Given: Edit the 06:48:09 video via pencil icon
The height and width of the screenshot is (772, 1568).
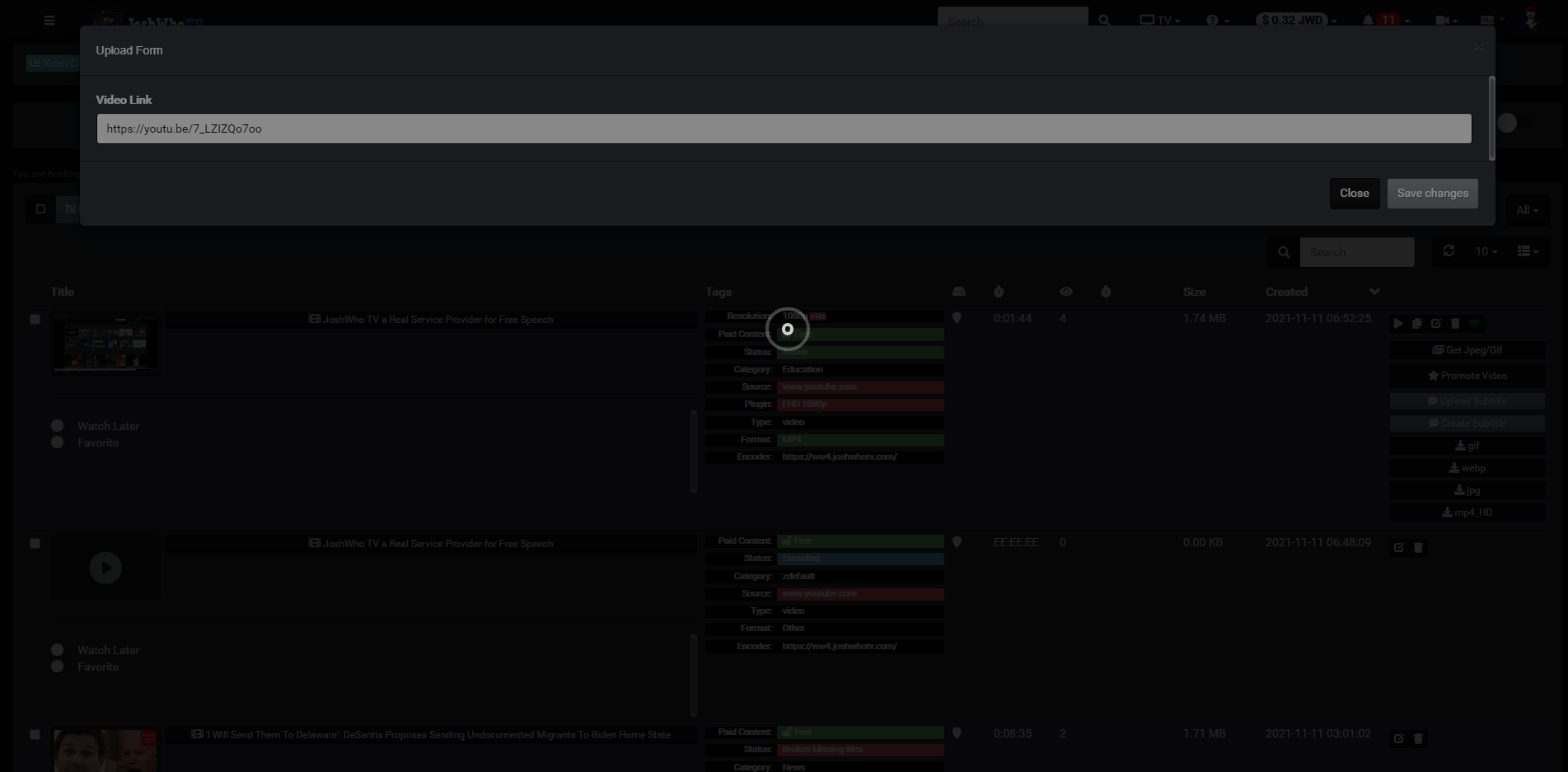Looking at the screenshot, I should click(x=1399, y=547).
